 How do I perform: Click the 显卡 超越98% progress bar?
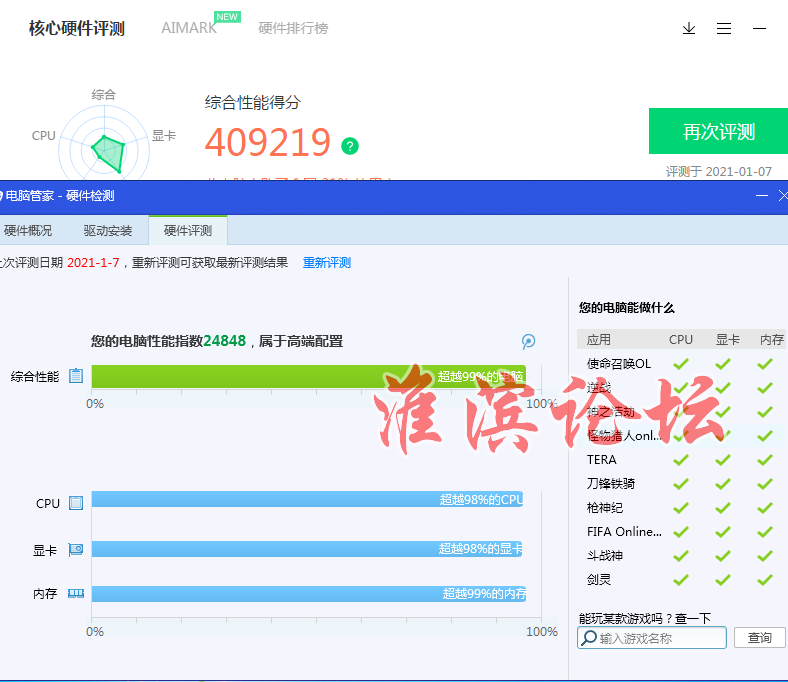(x=307, y=549)
